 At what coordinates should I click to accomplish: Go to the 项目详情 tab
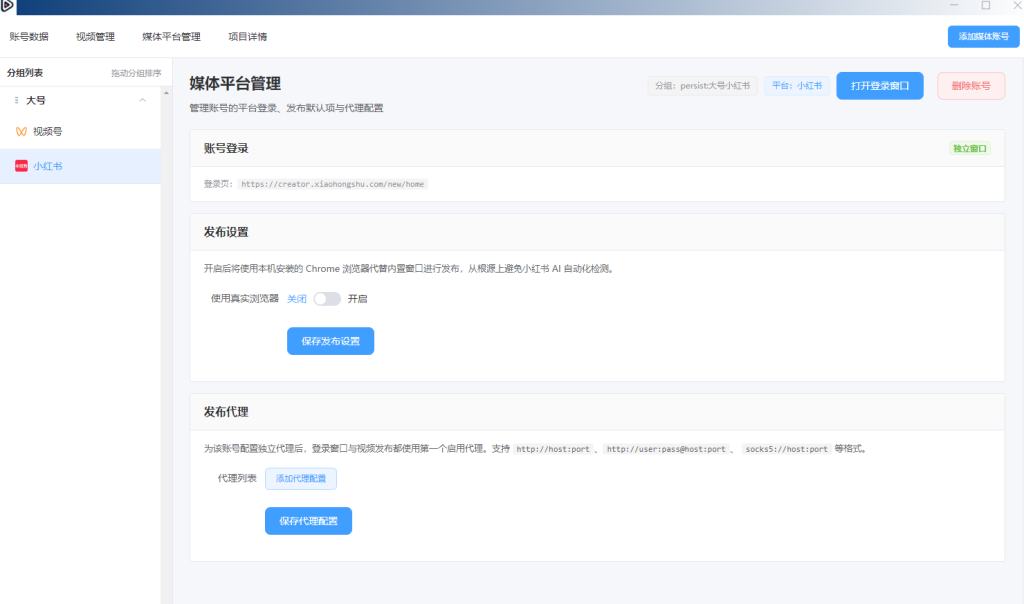[x=248, y=37]
